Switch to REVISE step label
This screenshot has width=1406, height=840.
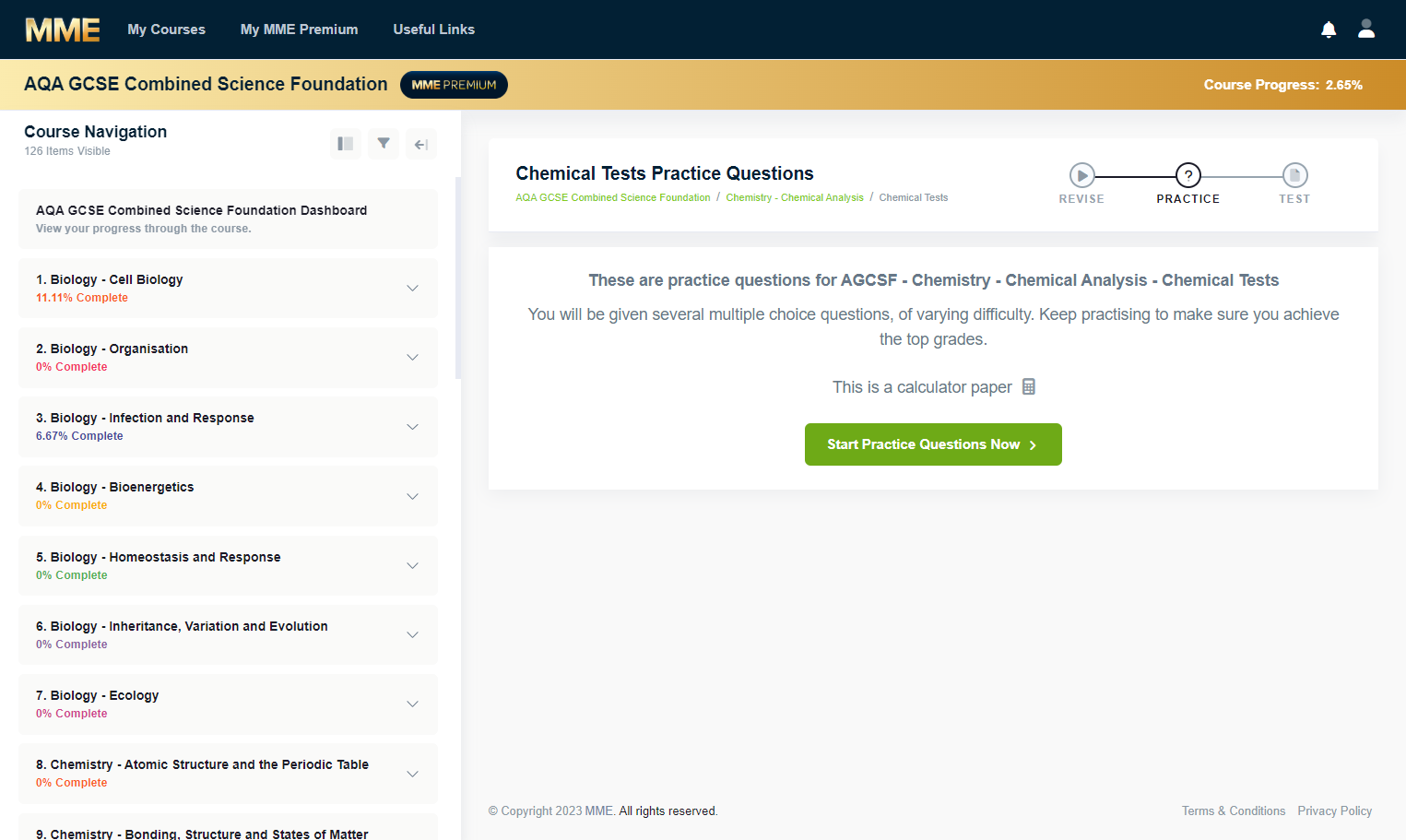click(1081, 199)
